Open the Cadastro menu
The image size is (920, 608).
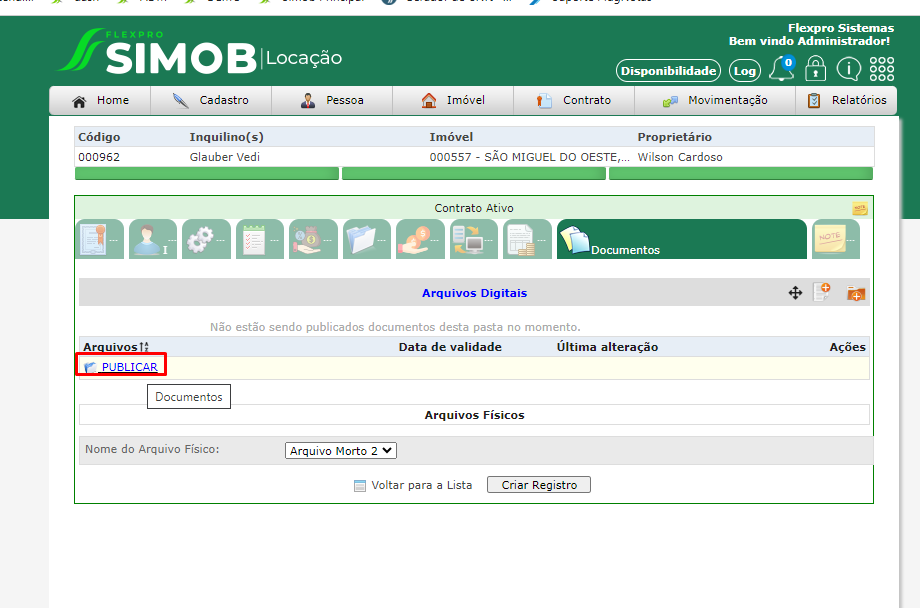pyautogui.click(x=211, y=100)
